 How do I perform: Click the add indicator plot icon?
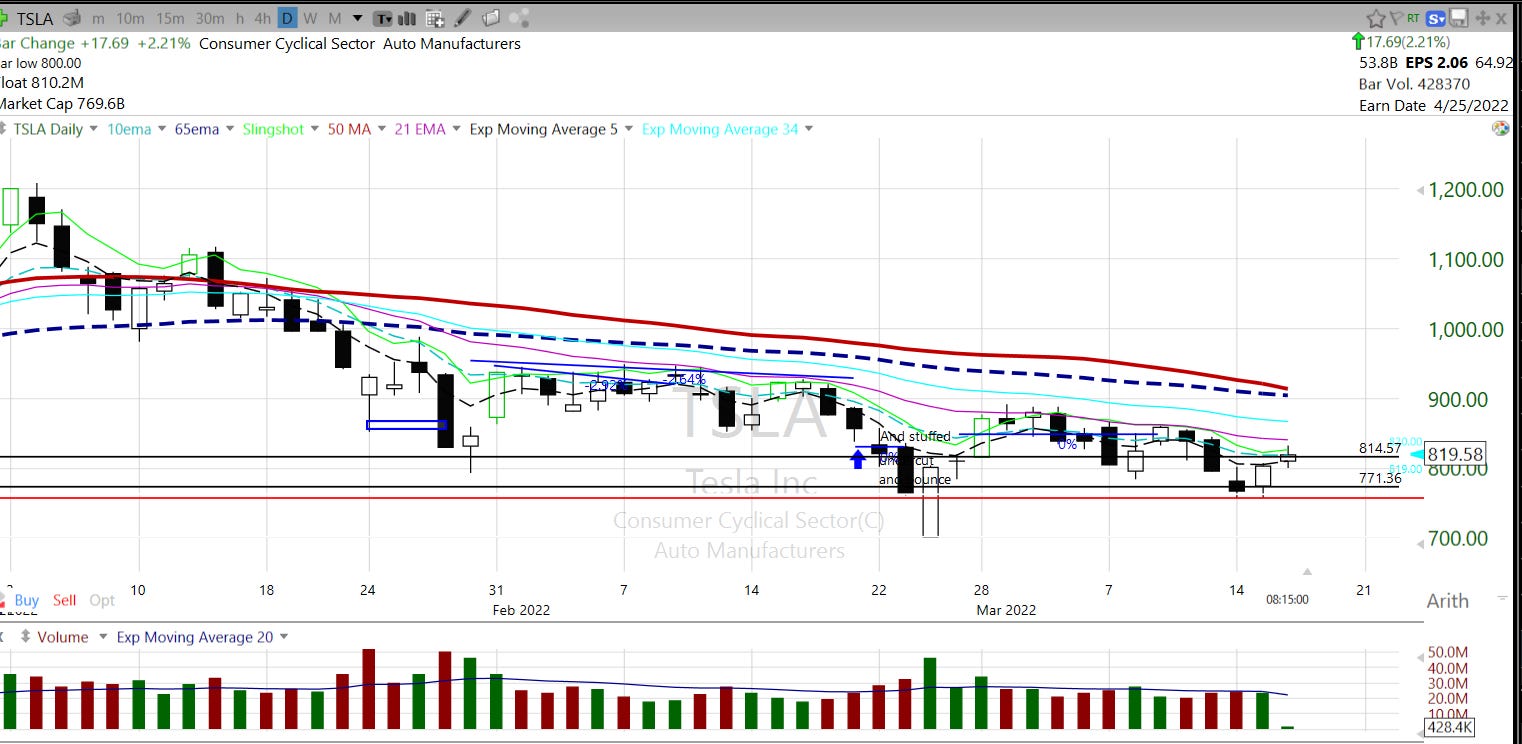pos(435,18)
